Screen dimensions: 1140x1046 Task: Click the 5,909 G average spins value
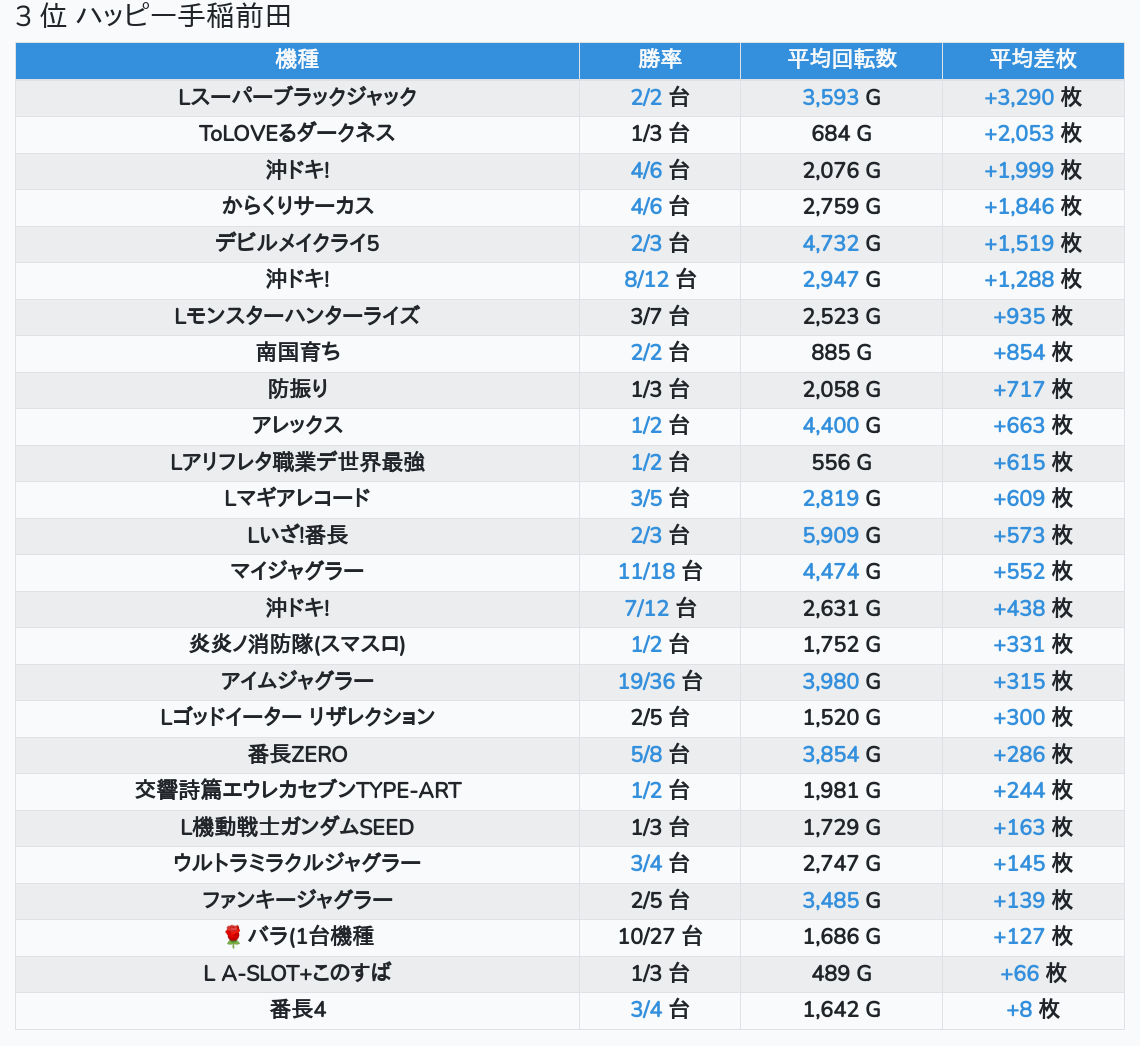tap(841, 535)
